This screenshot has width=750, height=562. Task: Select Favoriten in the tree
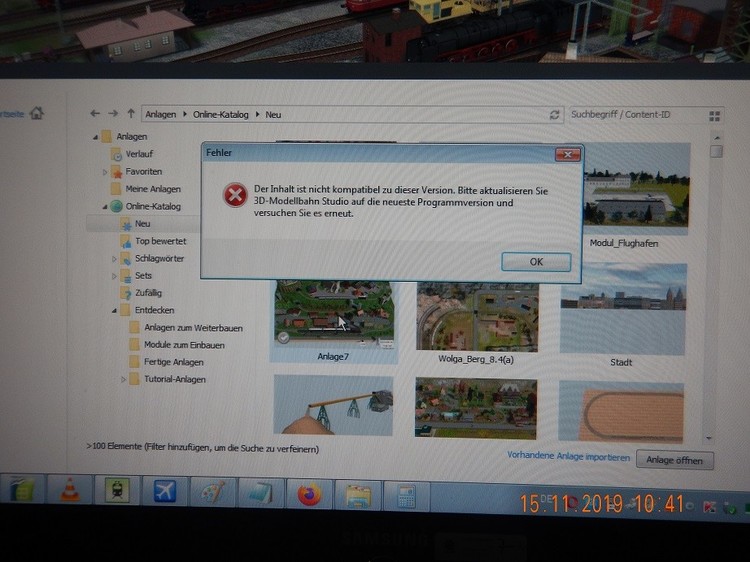[143, 171]
